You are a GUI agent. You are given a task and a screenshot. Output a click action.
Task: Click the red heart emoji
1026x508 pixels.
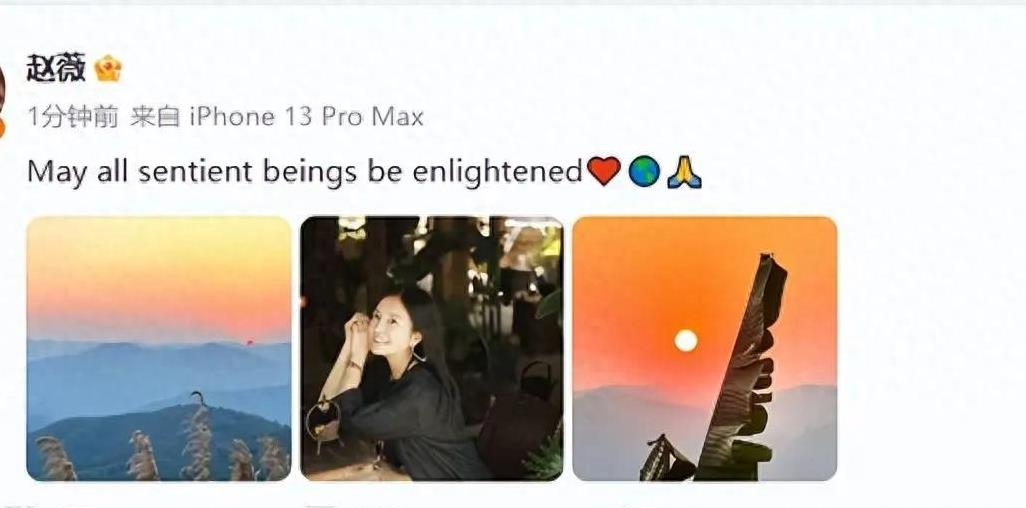click(x=603, y=172)
